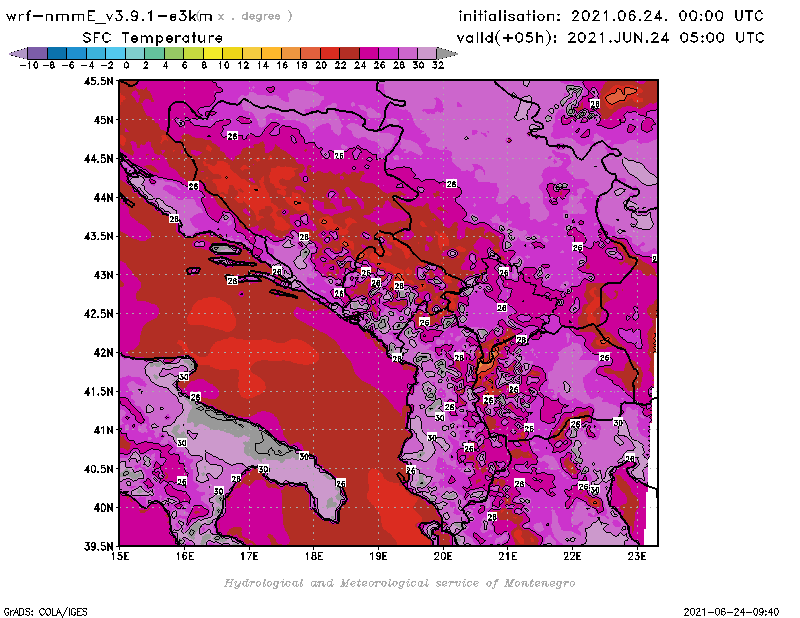800x618 pixels.
Task: Click the 'GrADS: COLA/IGES' credit text
Action: pyautogui.click(x=45, y=612)
